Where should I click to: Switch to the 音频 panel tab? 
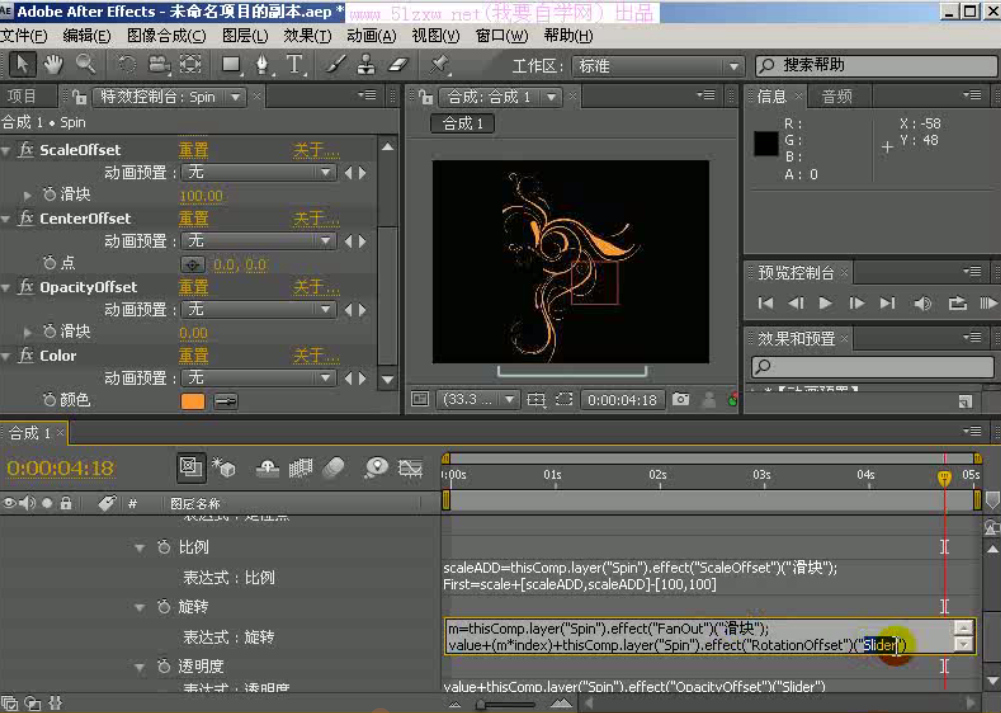click(837, 96)
